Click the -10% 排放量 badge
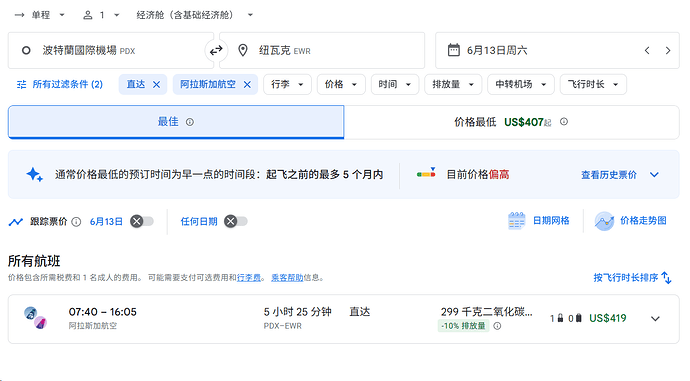 pyautogui.click(x=463, y=326)
